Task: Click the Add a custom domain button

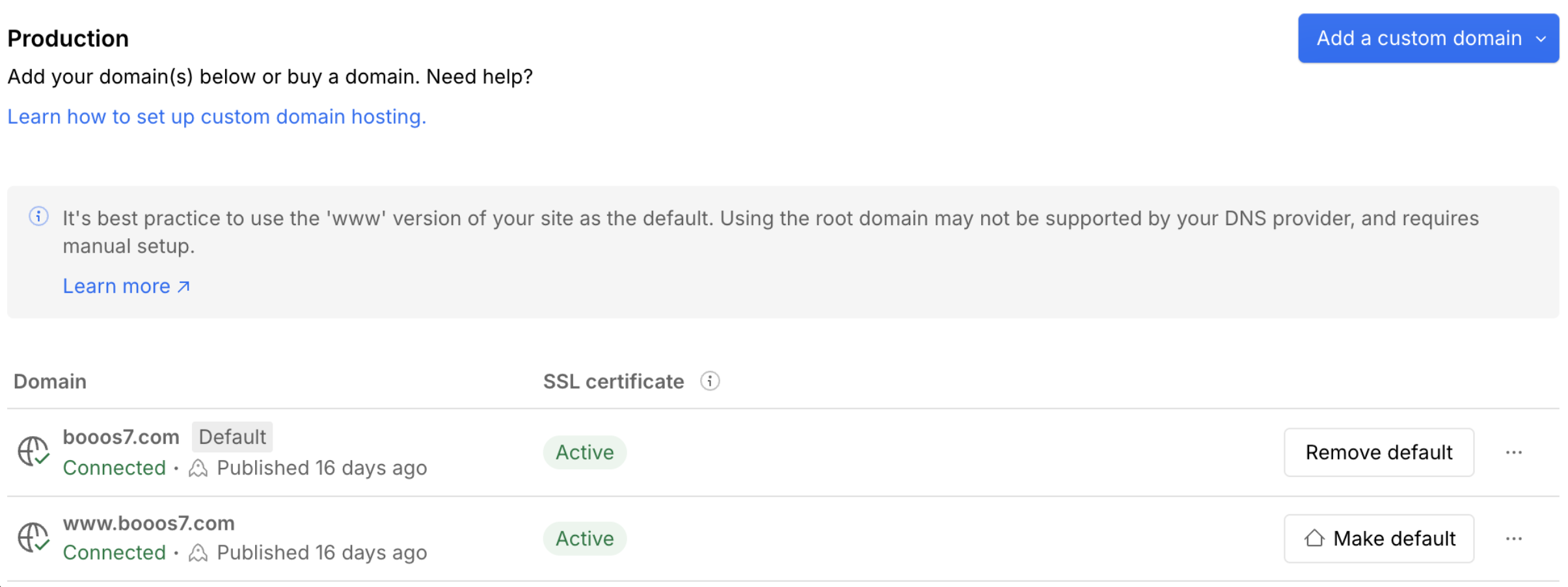Action: click(x=1427, y=38)
